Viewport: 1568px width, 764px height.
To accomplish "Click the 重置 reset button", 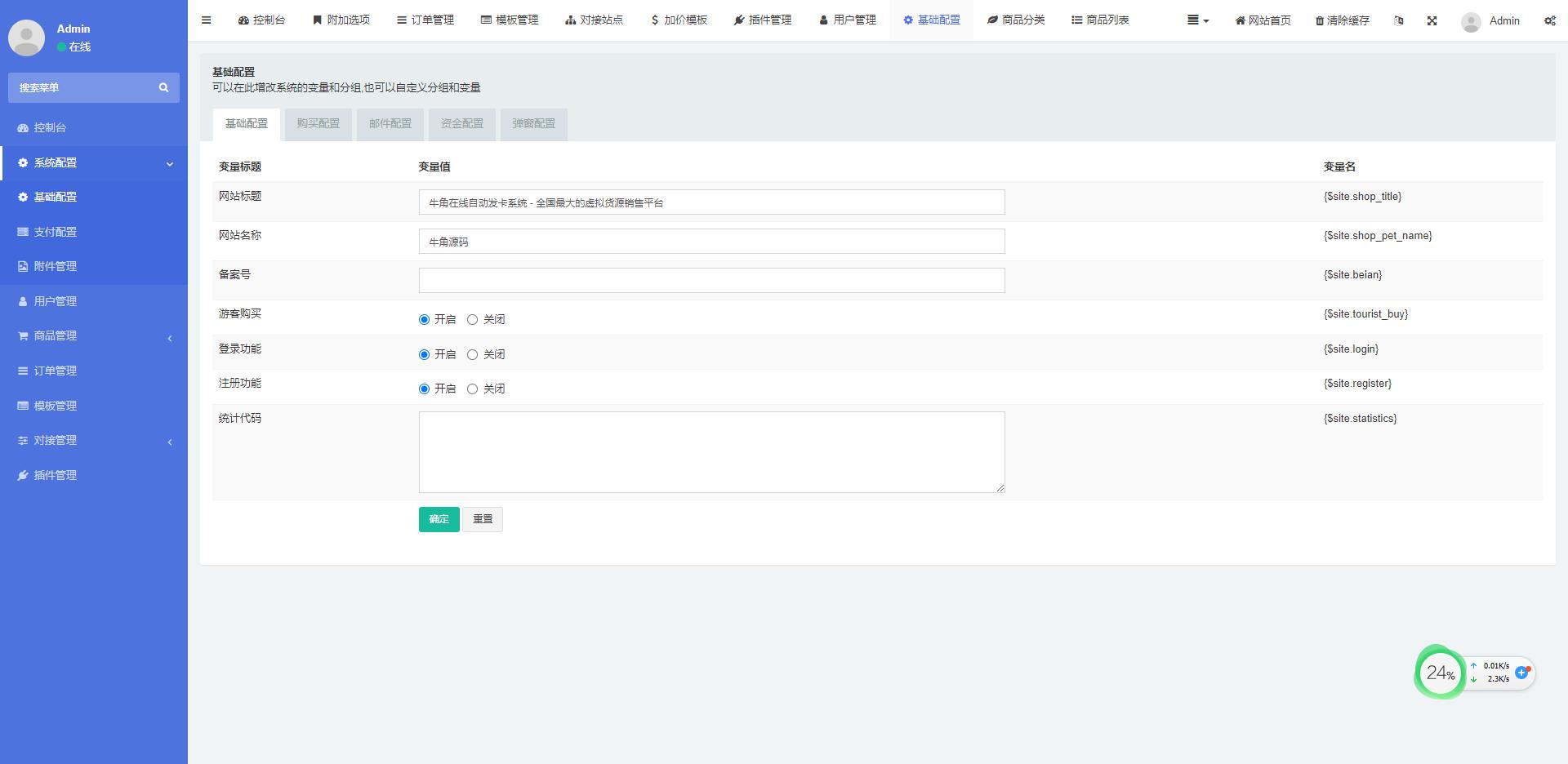I will (482, 519).
